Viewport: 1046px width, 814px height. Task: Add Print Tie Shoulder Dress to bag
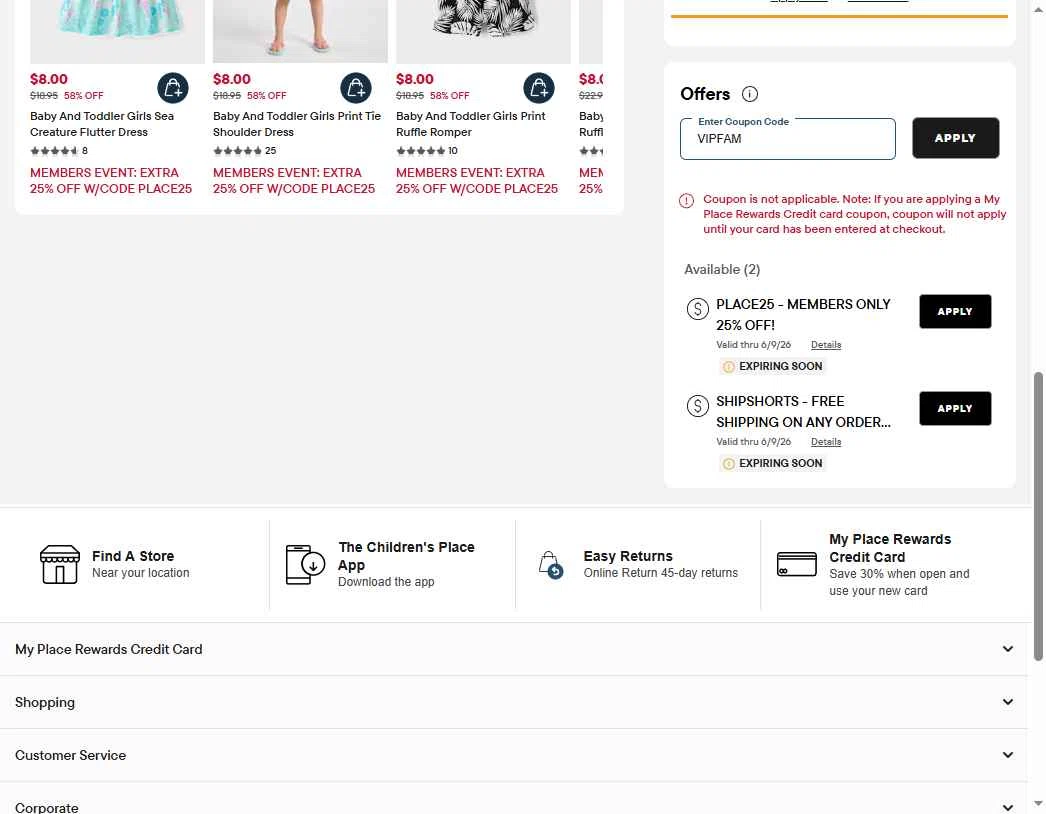coord(356,88)
